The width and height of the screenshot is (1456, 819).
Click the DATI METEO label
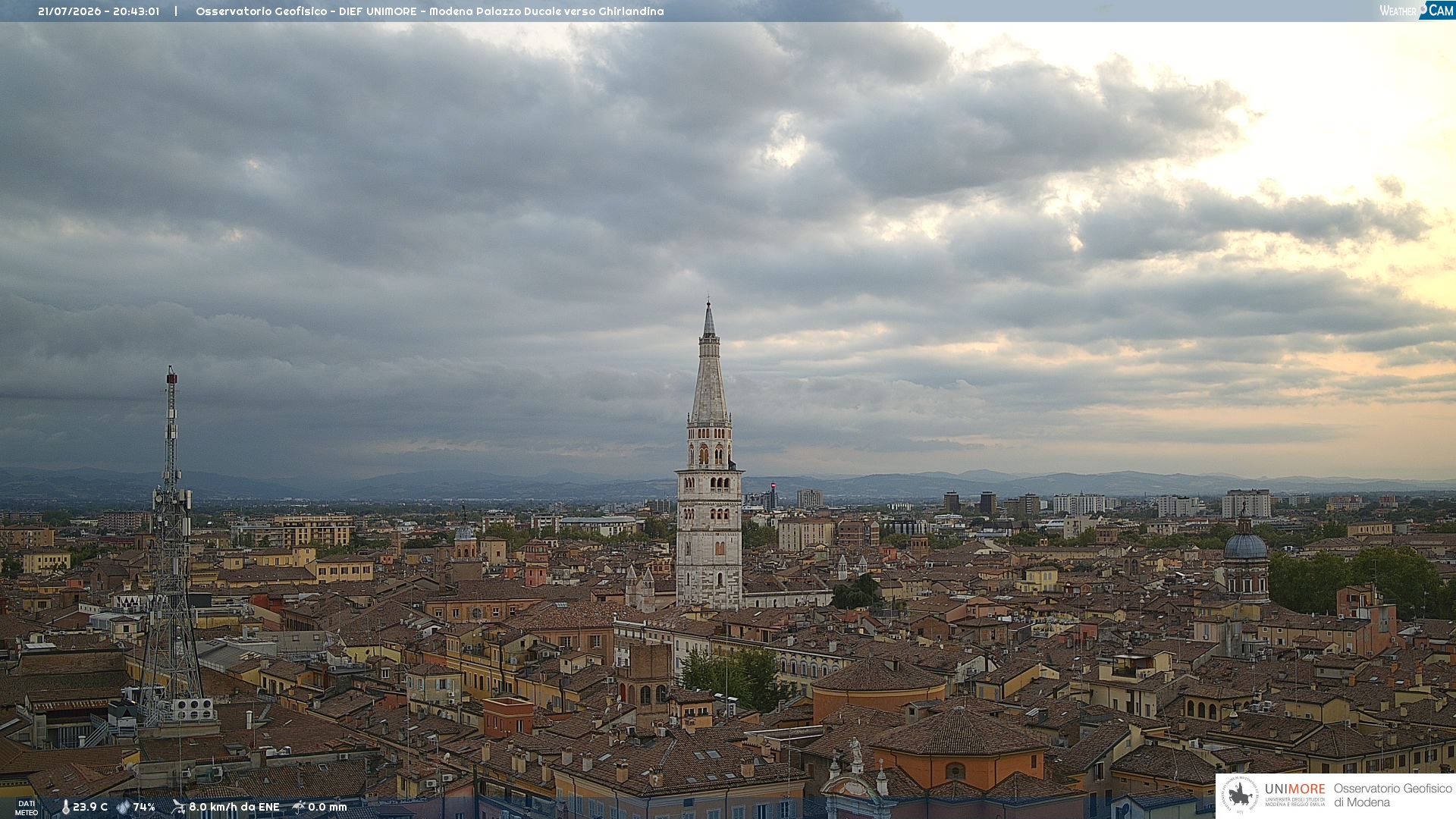(x=27, y=808)
